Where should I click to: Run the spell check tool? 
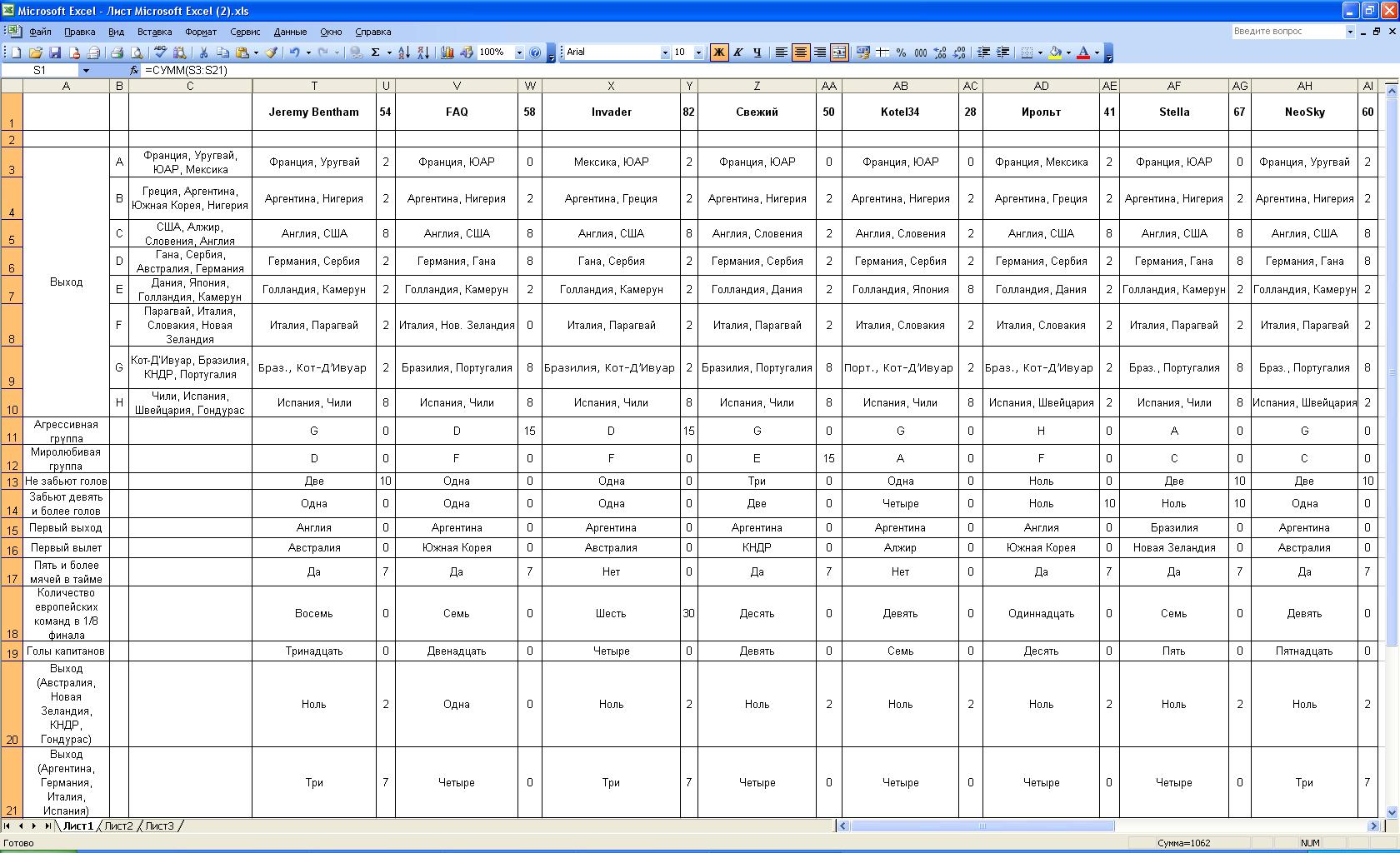coord(161,52)
